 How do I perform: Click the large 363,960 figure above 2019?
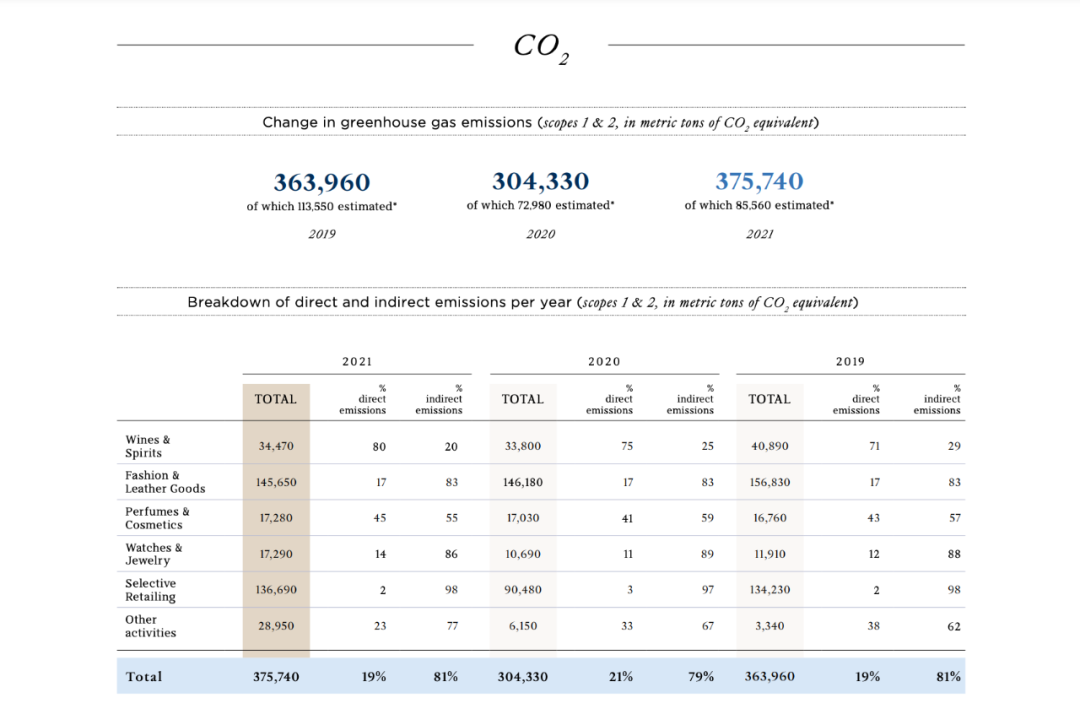click(x=321, y=182)
